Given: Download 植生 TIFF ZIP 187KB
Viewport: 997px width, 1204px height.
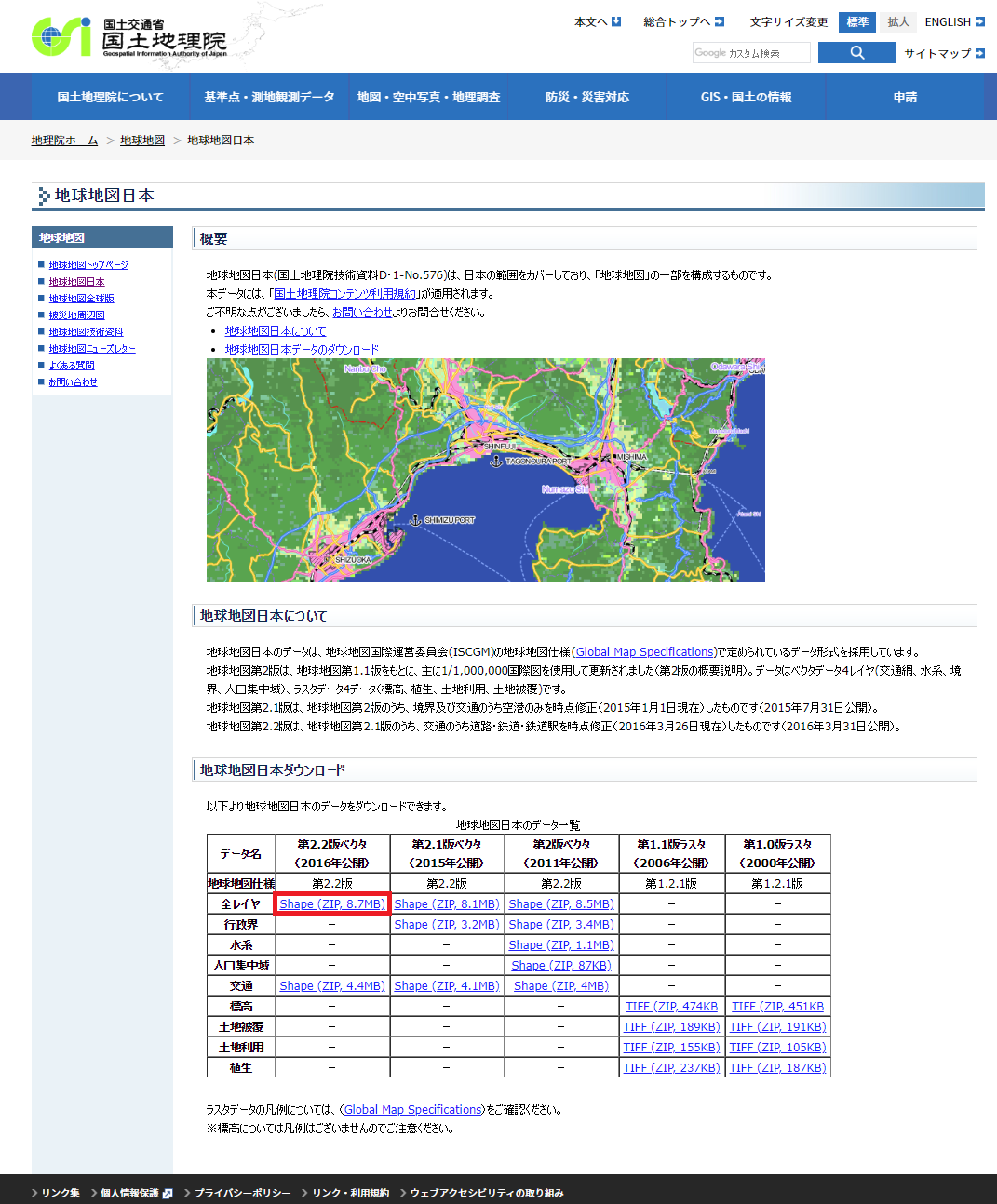Looking at the screenshot, I should click(x=777, y=1068).
